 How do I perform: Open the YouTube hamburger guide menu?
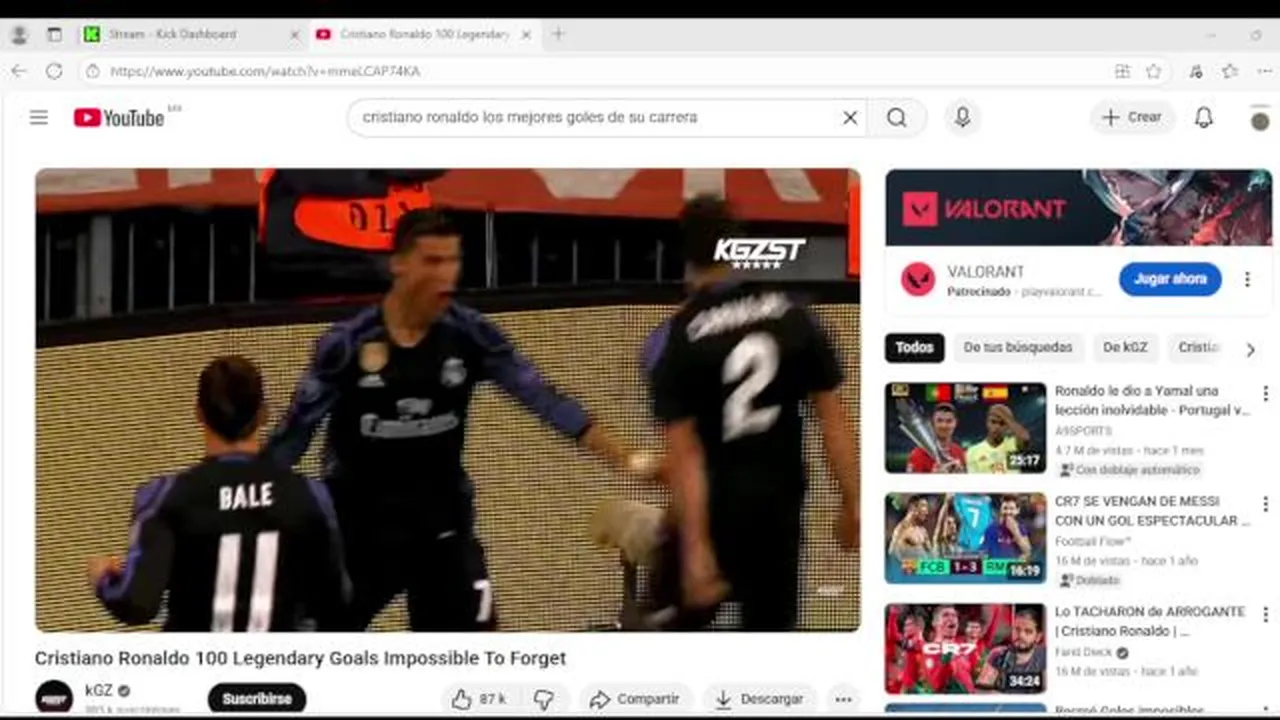click(39, 118)
